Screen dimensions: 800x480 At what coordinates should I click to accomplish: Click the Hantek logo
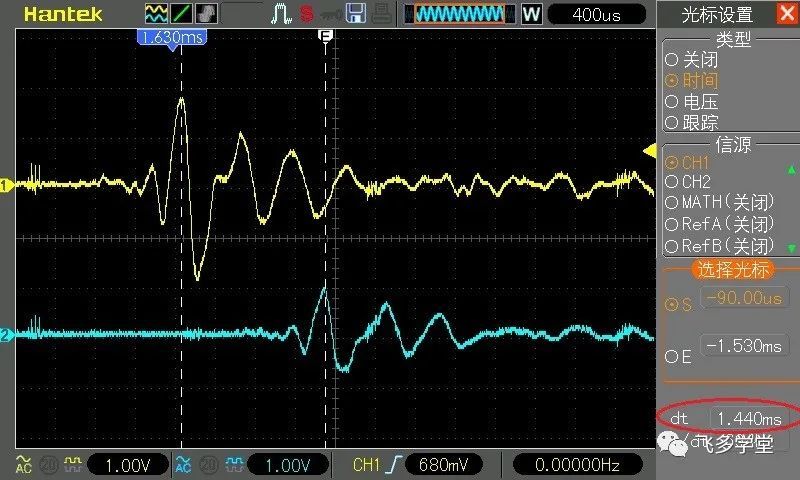point(63,14)
